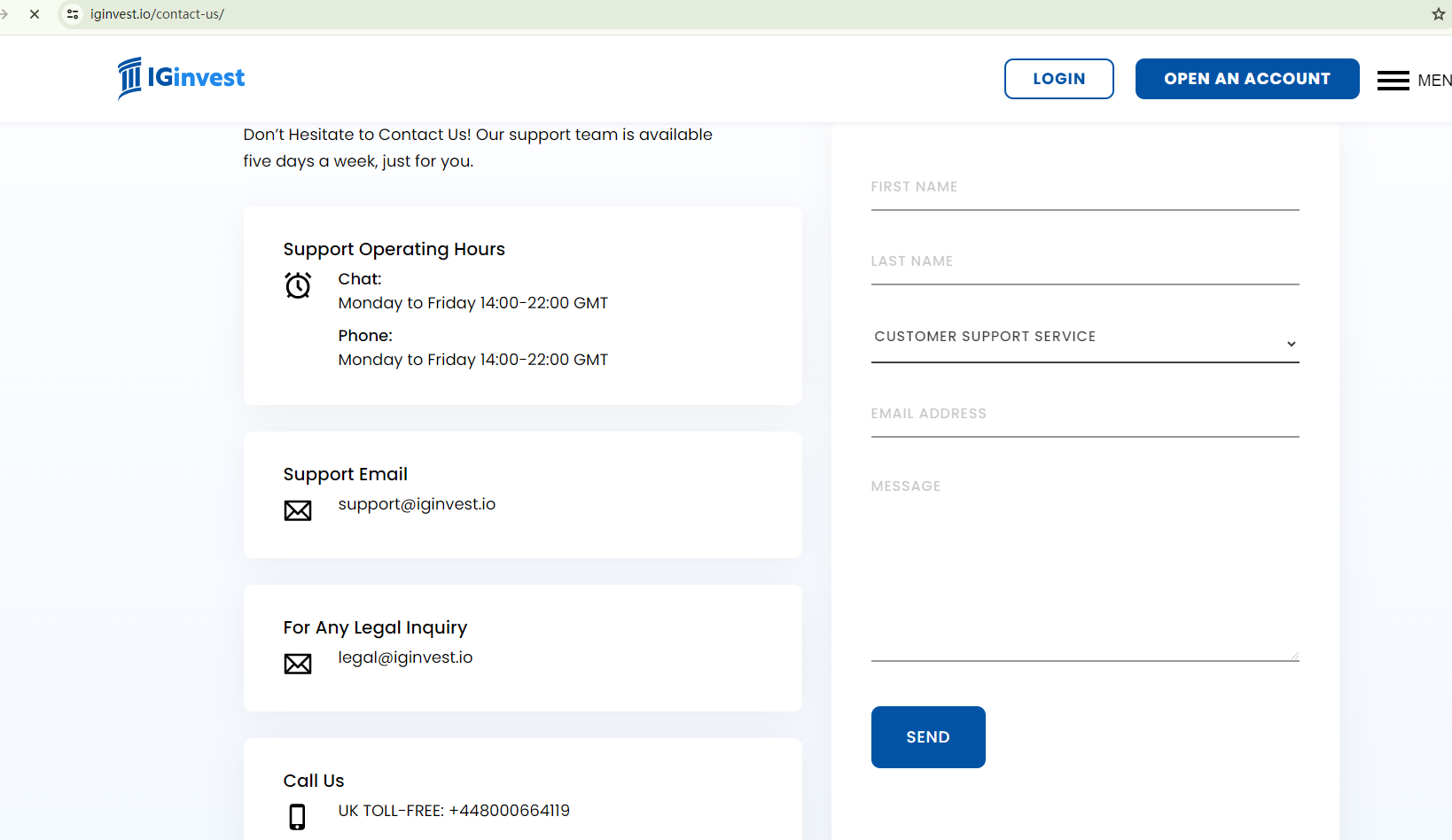The image size is (1452, 840).
Task: Open the hamburger menu
Action: [1393, 81]
